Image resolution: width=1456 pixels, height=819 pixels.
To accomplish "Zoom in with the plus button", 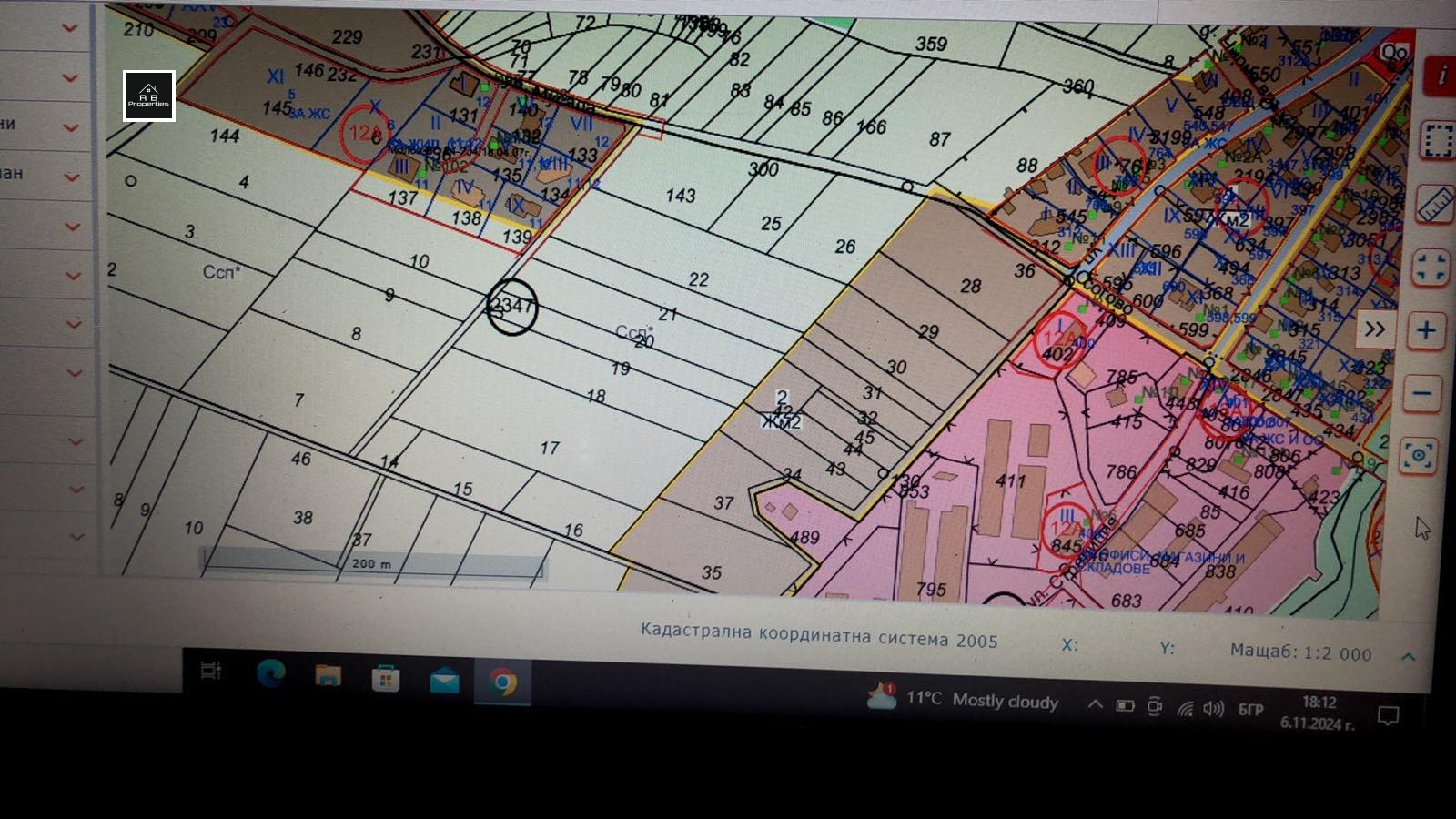I will pyautogui.click(x=1426, y=330).
